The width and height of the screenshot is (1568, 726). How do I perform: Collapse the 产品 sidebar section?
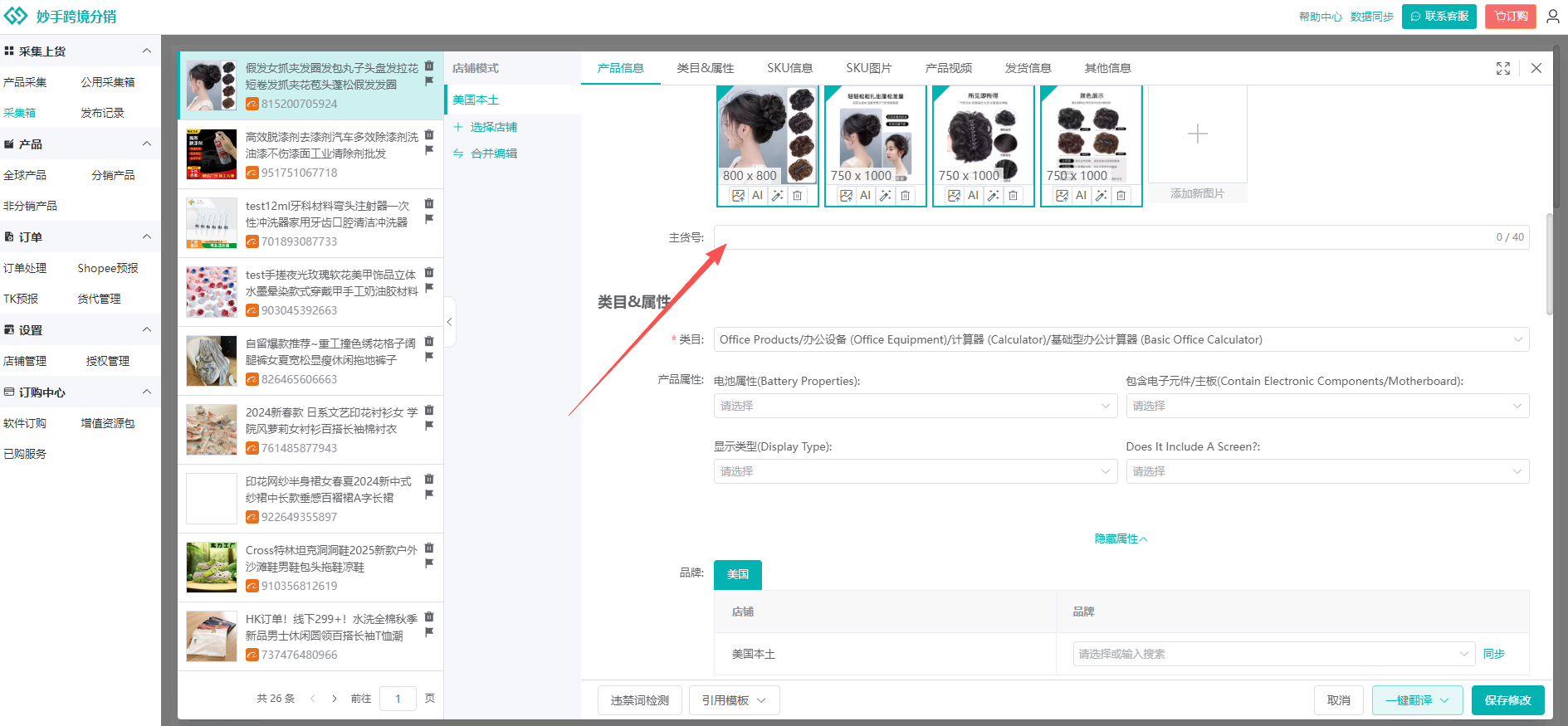[147, 144]
